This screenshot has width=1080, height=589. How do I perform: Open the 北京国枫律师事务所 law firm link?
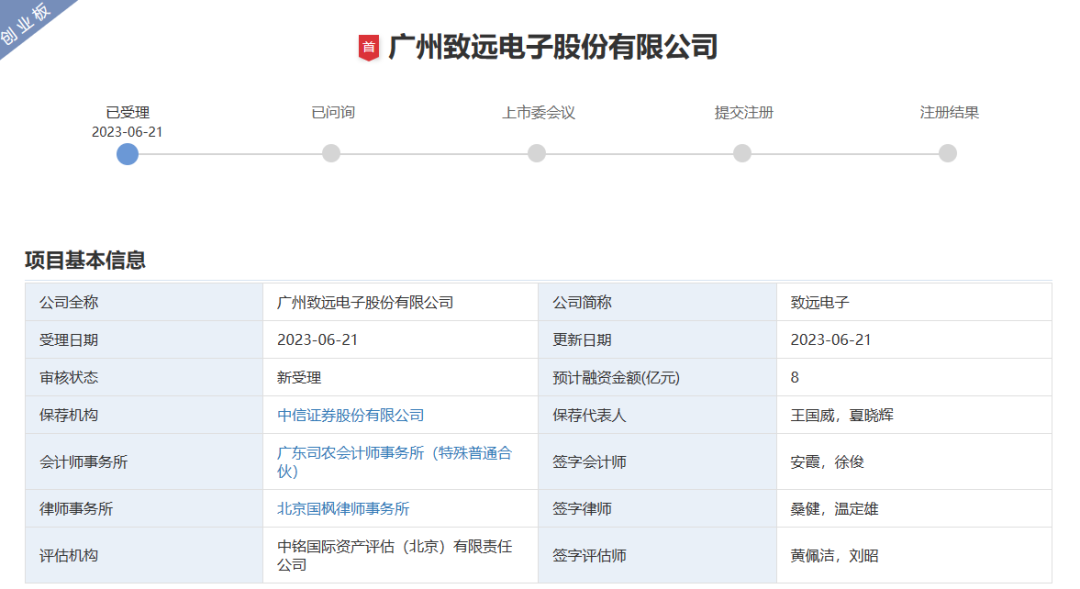click(x=343, y=509)
